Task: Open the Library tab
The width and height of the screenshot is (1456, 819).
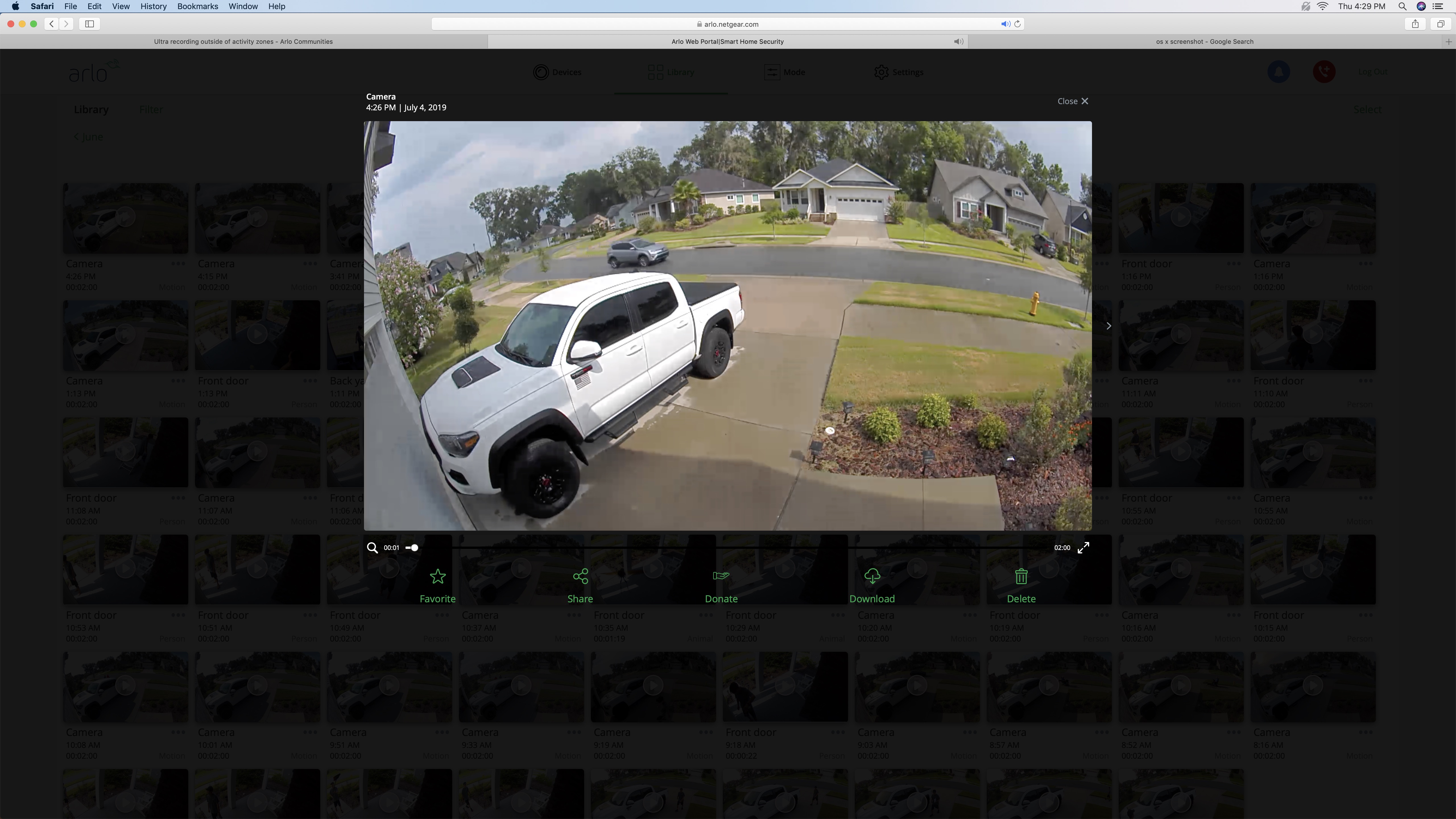Action: tap(671, 72)
